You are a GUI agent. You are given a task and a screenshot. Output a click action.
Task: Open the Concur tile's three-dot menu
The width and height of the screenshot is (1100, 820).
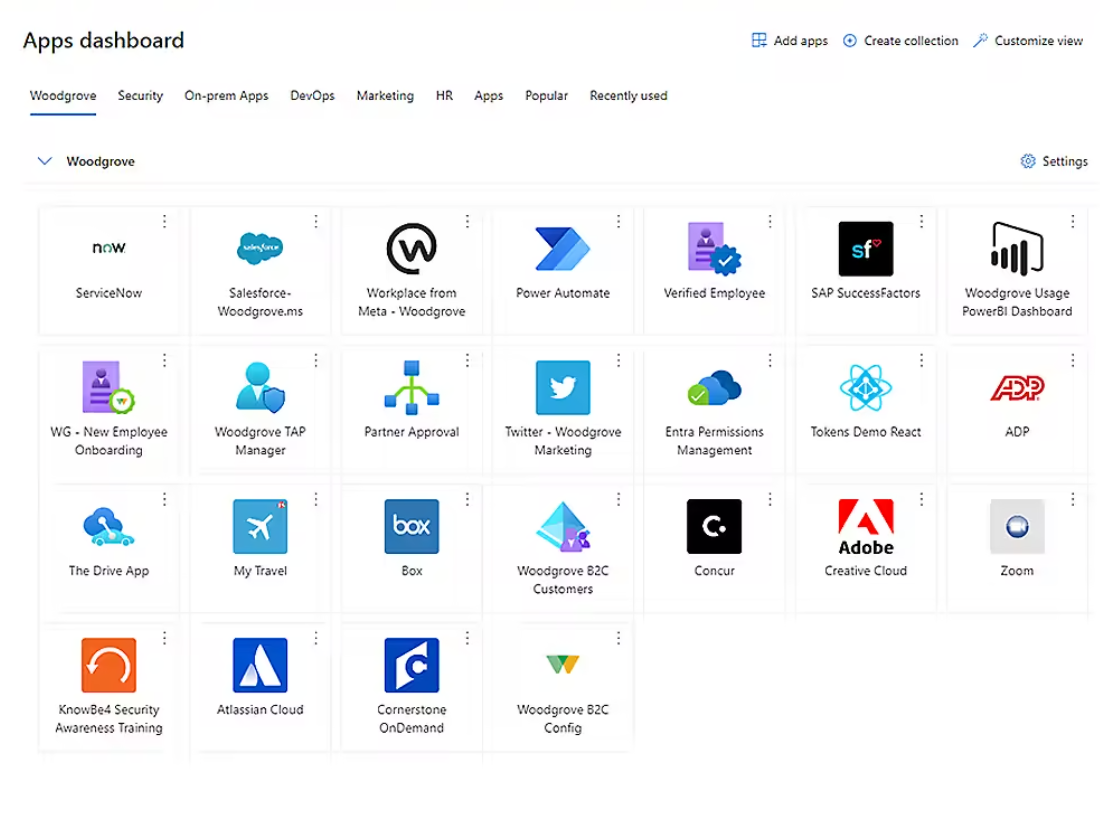click(770, 499)
